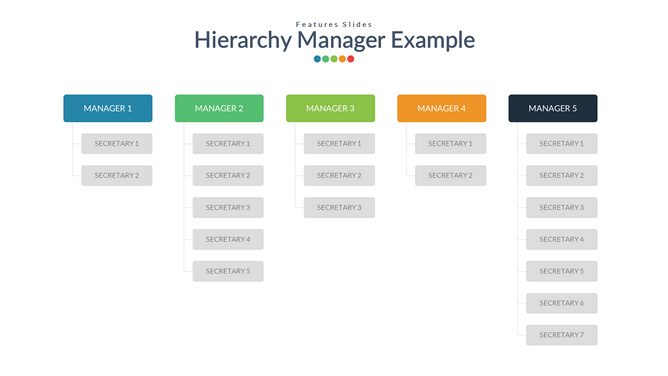Click Secretary 2 under Manager 1
This screenshot has height=376, width=668.
[117, 175]
